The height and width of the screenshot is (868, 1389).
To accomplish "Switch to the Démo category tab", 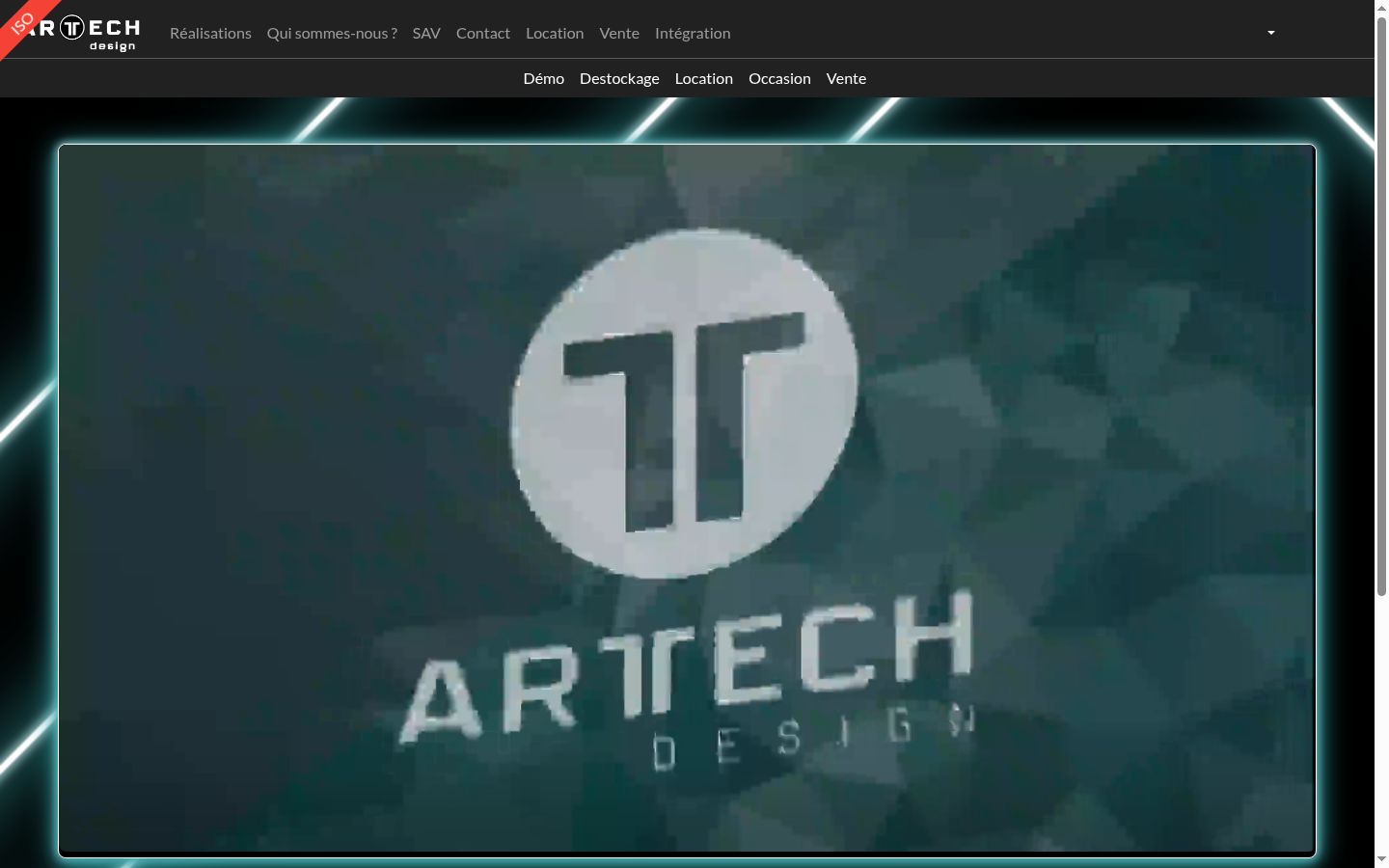I will coord(544,78).
